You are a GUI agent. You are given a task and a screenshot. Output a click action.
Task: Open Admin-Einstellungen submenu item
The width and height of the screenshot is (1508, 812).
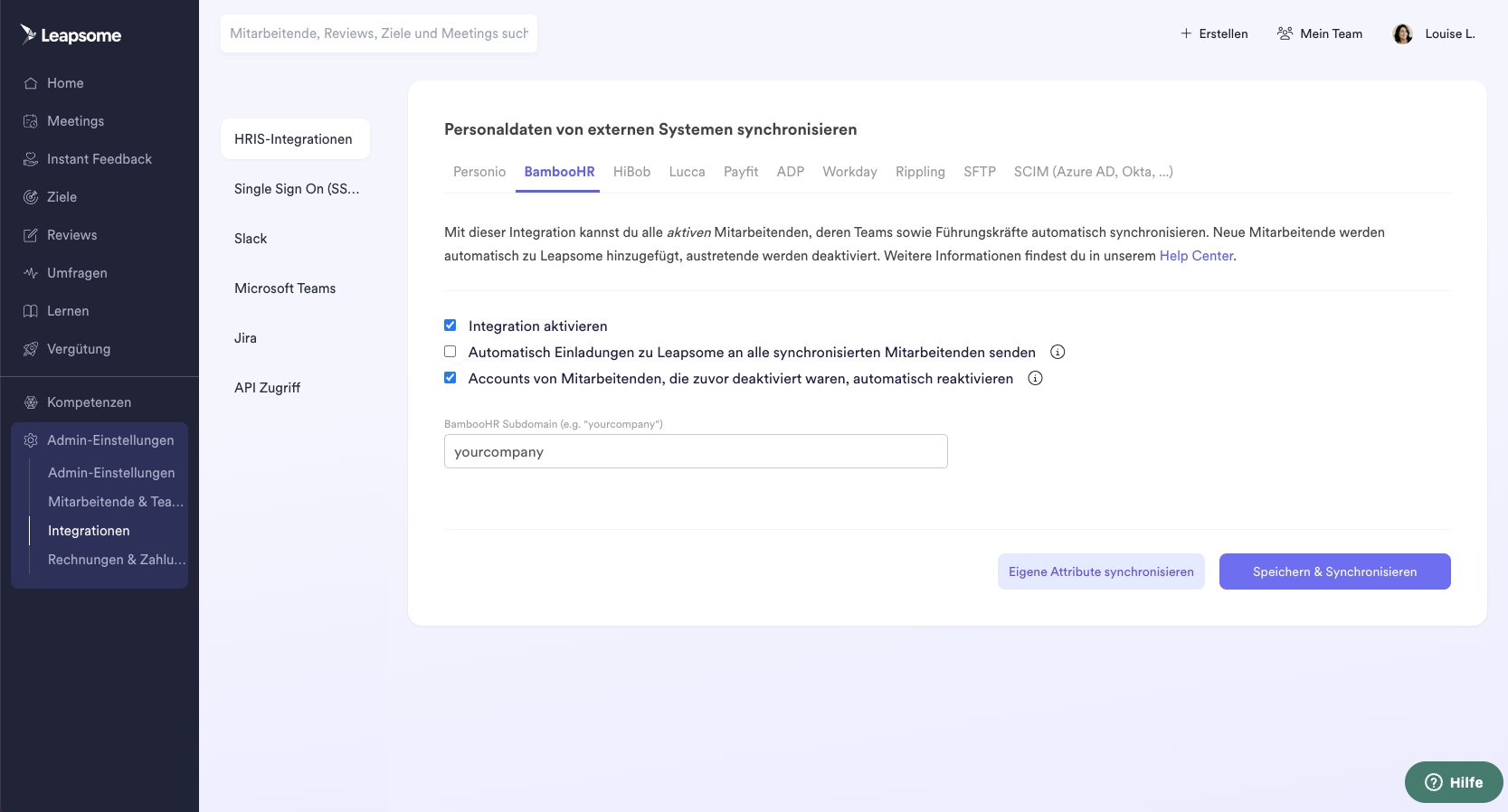pos(111,473)
